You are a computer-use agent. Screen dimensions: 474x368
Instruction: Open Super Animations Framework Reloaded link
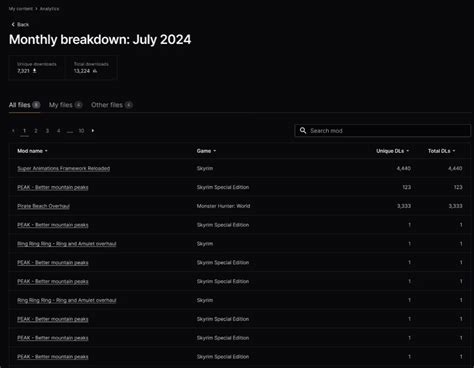point(64,168)
